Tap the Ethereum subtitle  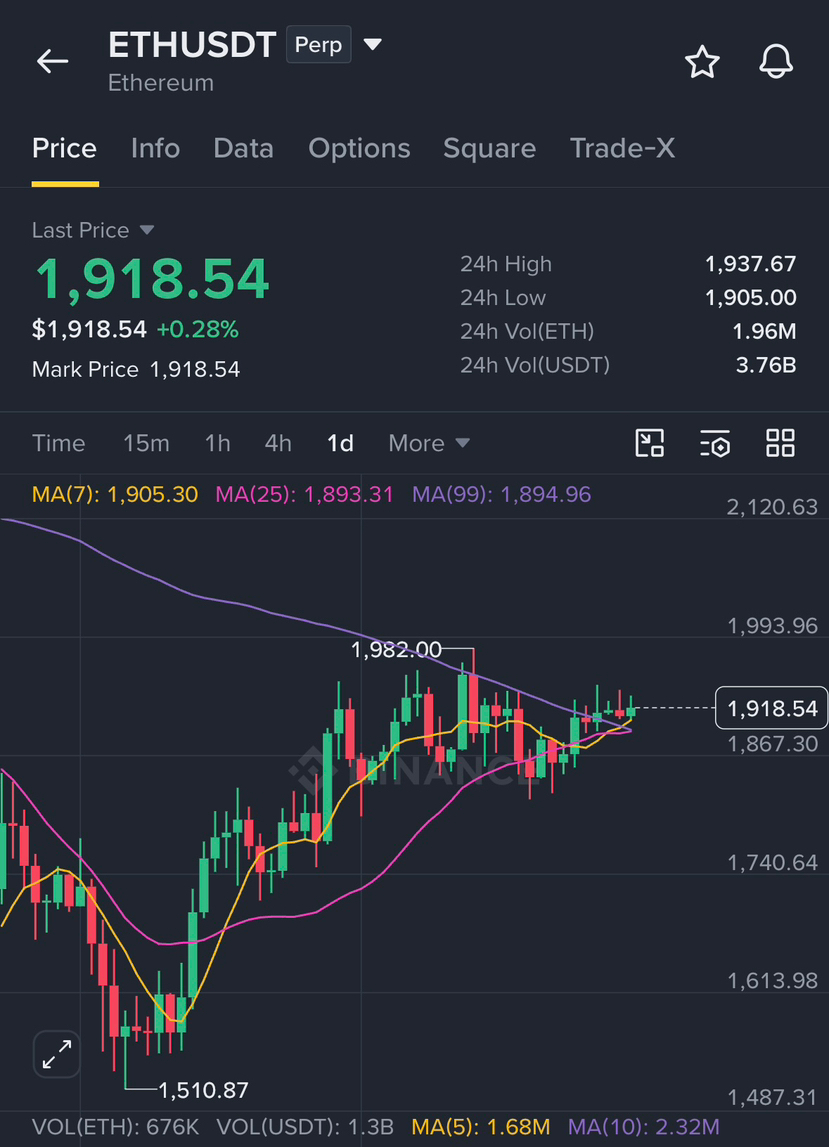pos(161,83)
